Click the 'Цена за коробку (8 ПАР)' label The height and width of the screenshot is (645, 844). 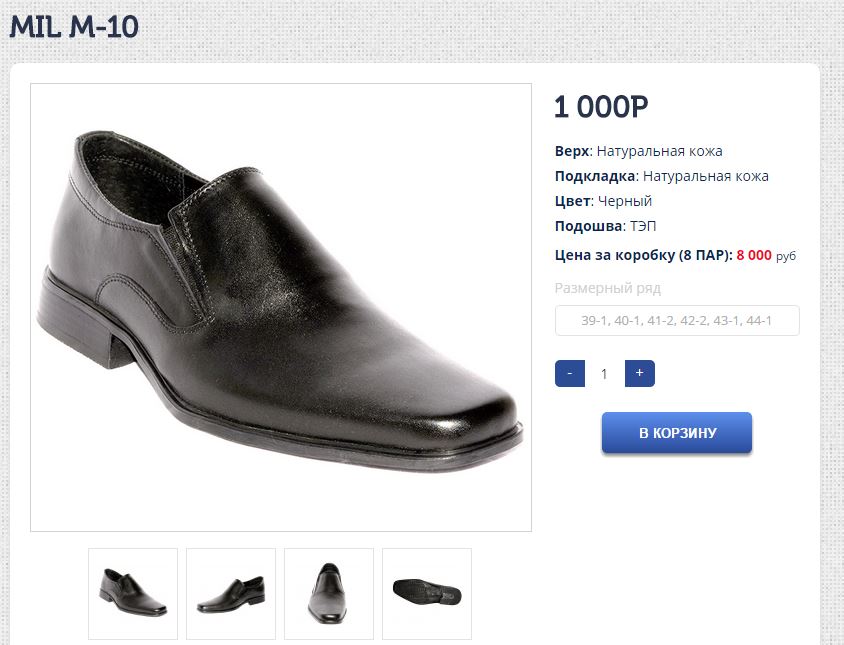click(643, 255)
